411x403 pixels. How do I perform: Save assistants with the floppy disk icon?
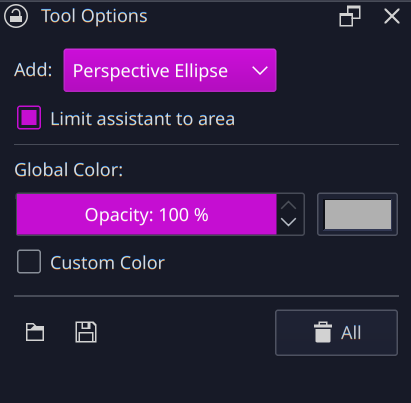86,332
